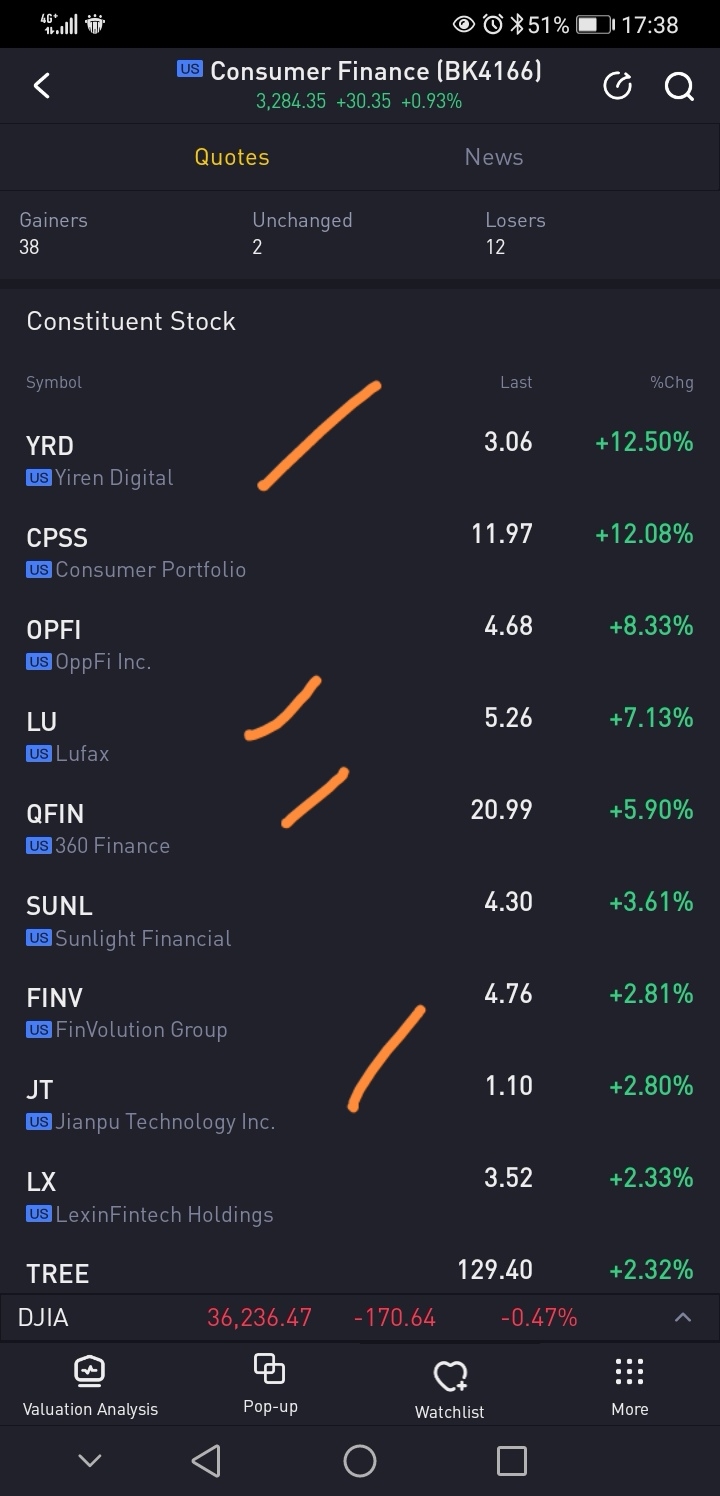Tap the refresh quotes icon

coord(617,87)
